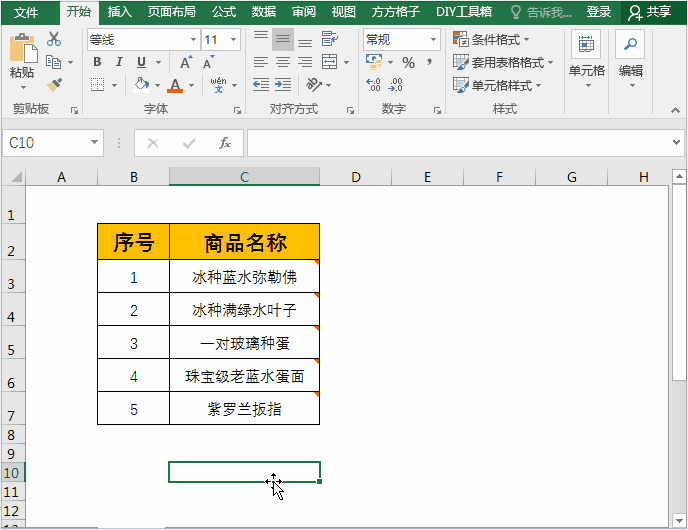Viewport: 688px width, 530px height.
Task: Click the 告诉我 Tell Me search box
Action: [542, 12]
